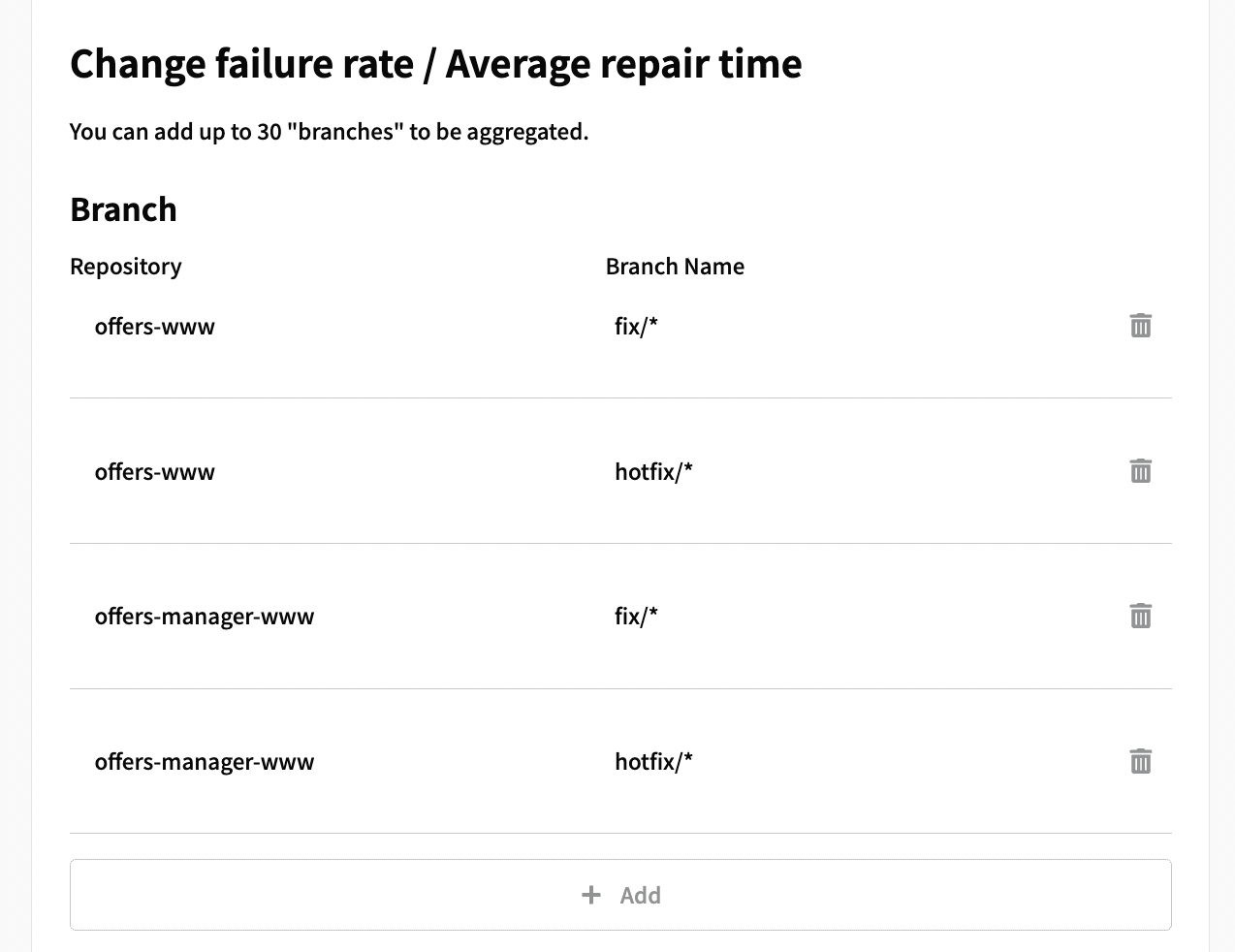Click the Change failure rate page heading

click(x=436, y=65)
